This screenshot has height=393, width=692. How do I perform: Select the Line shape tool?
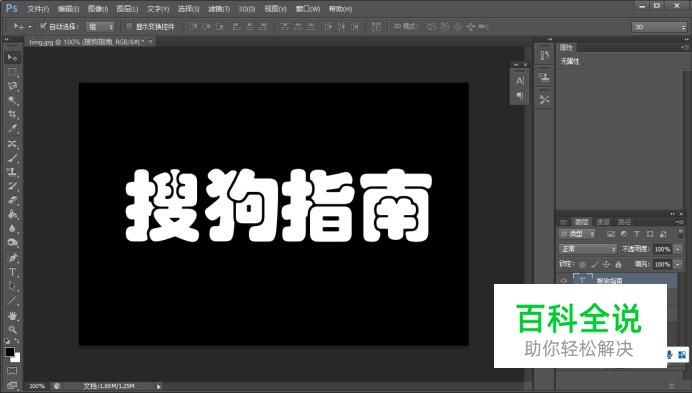[x=12, y=300]
